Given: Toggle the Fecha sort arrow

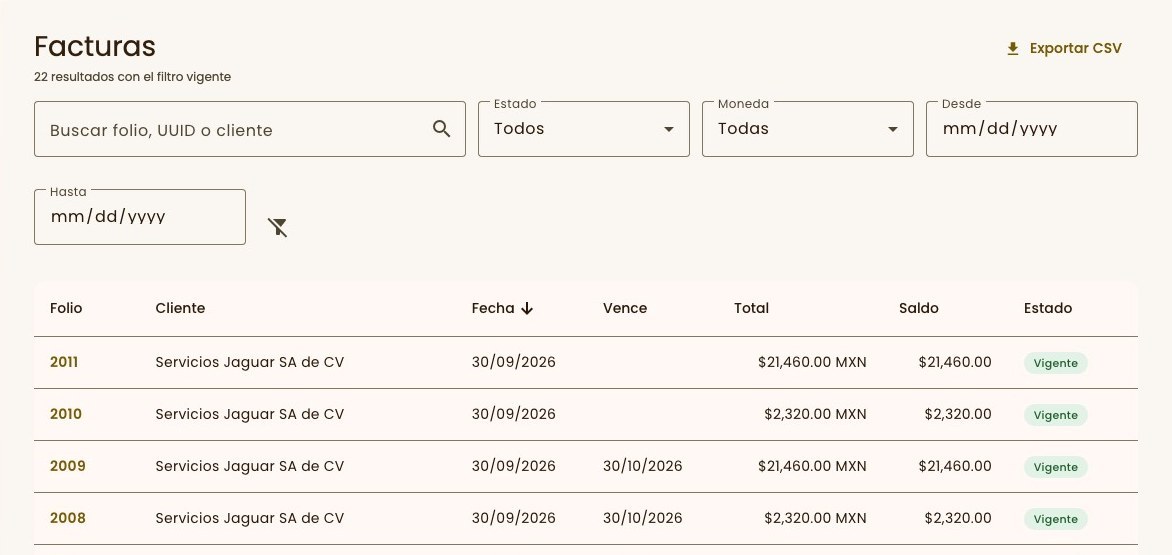Looking at the screenshot, I should [x=527, y=308].
